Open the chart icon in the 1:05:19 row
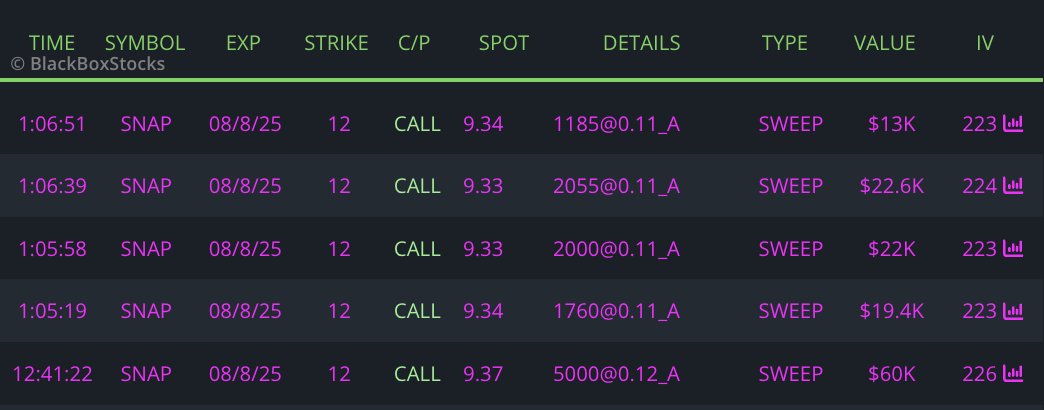The height and width of the screenshot is (410, 1044). coord(1013,311)
